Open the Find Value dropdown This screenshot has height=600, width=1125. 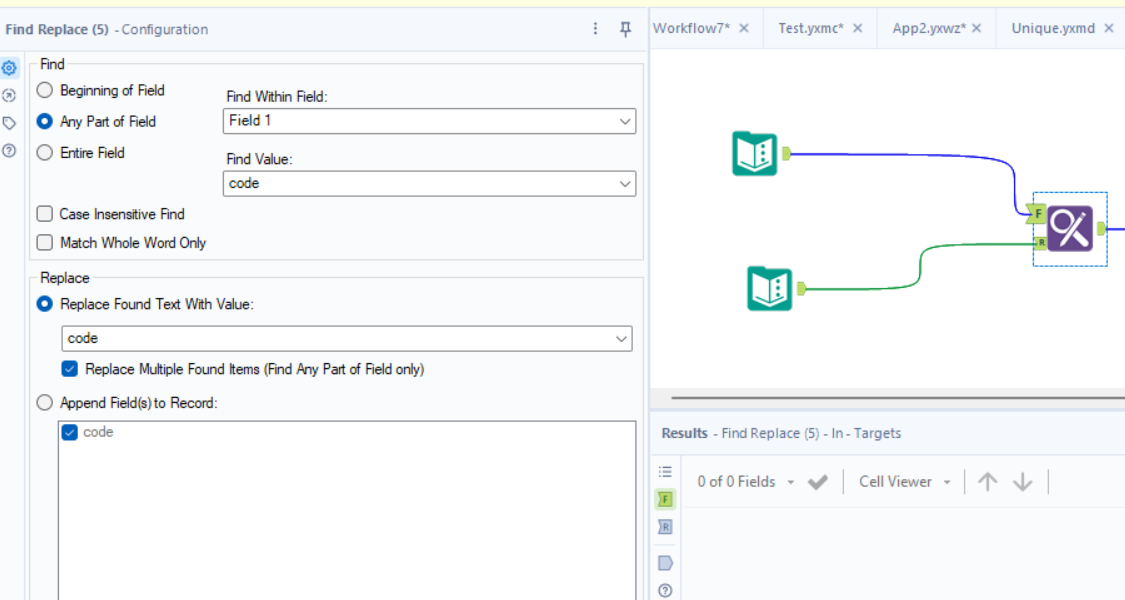coord(626,183)
